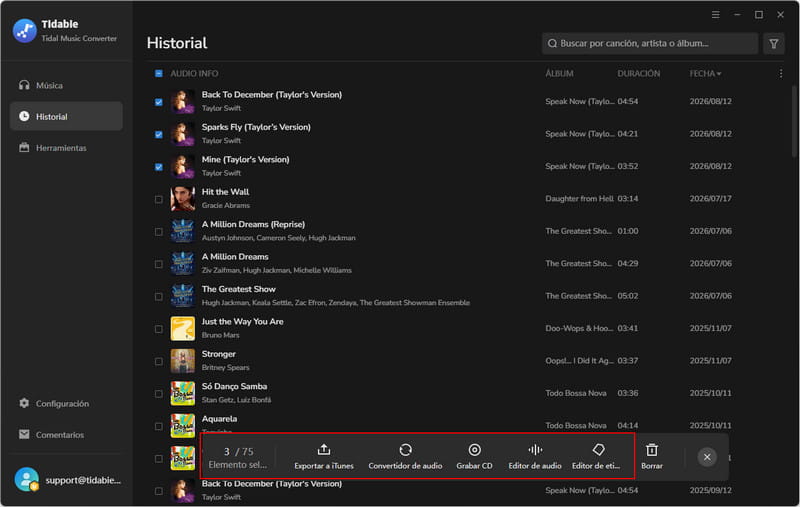This screenshot has height=507, width=800.
Task: Open the Editor de etiquetas tag icon
Action: pyautogui.click(x=598, y=450)
